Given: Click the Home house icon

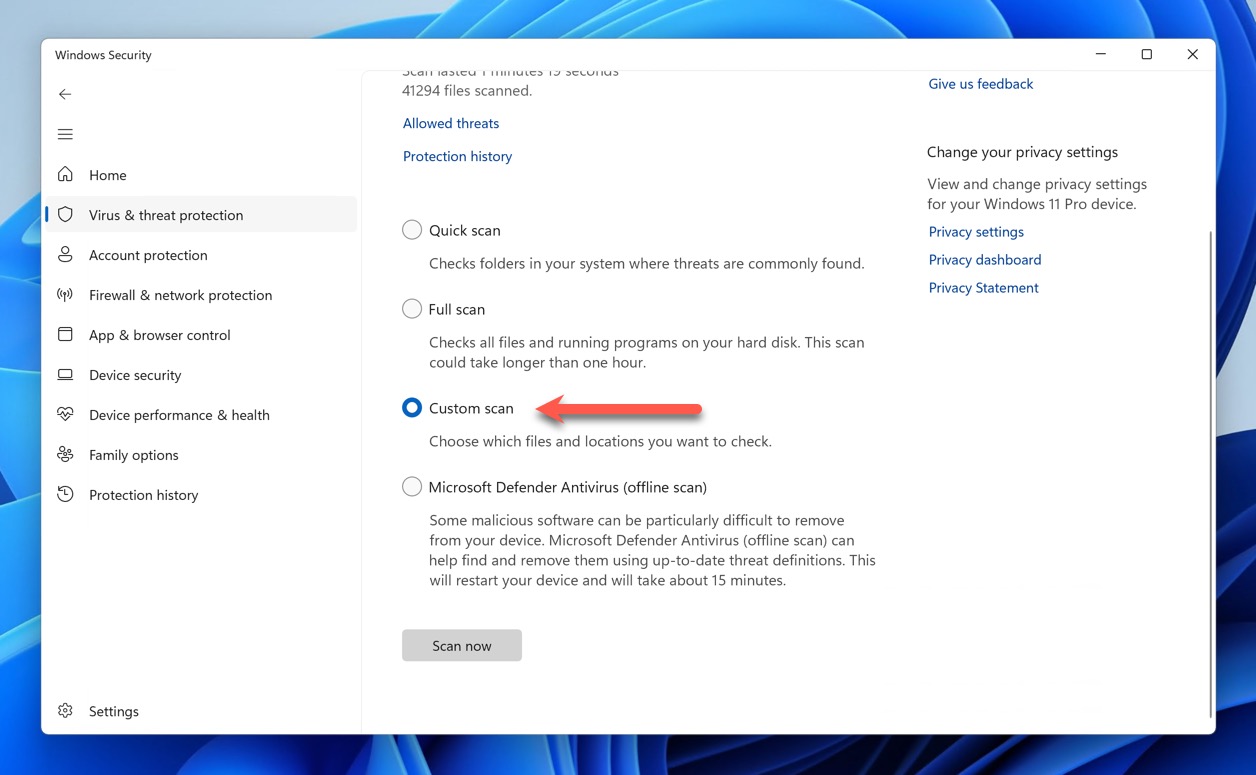Looking at the screenshot, I should [x=65, y=174].
